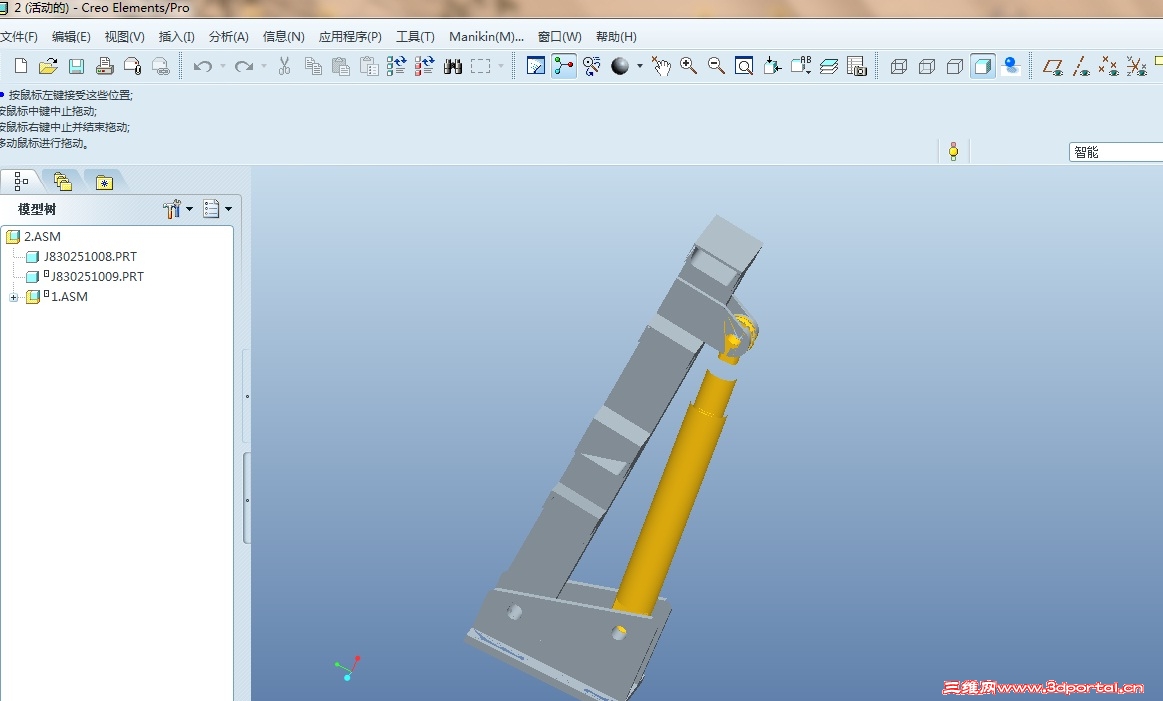Click the Zoom Out magnifier

tap(716, 66)
